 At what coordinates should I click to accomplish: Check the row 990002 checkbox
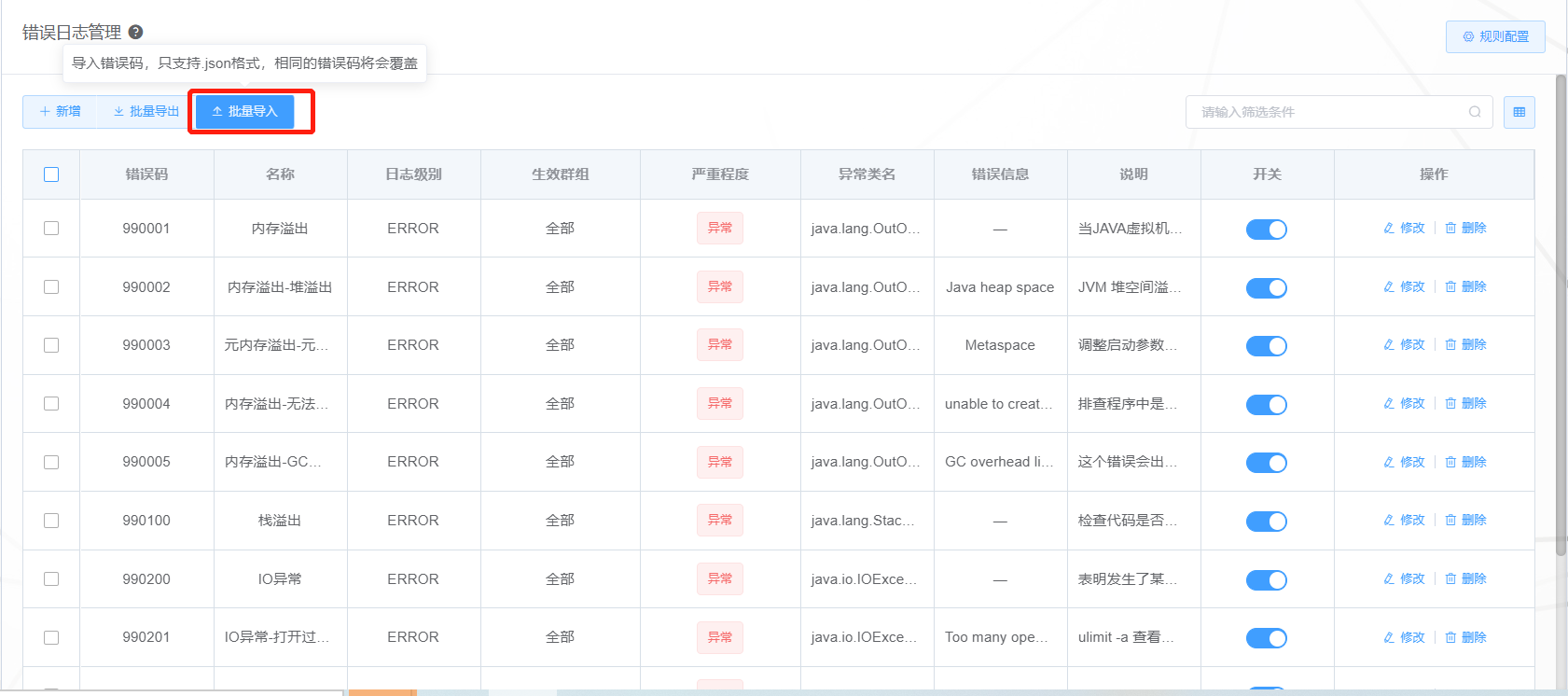click(x=51, y=286)
